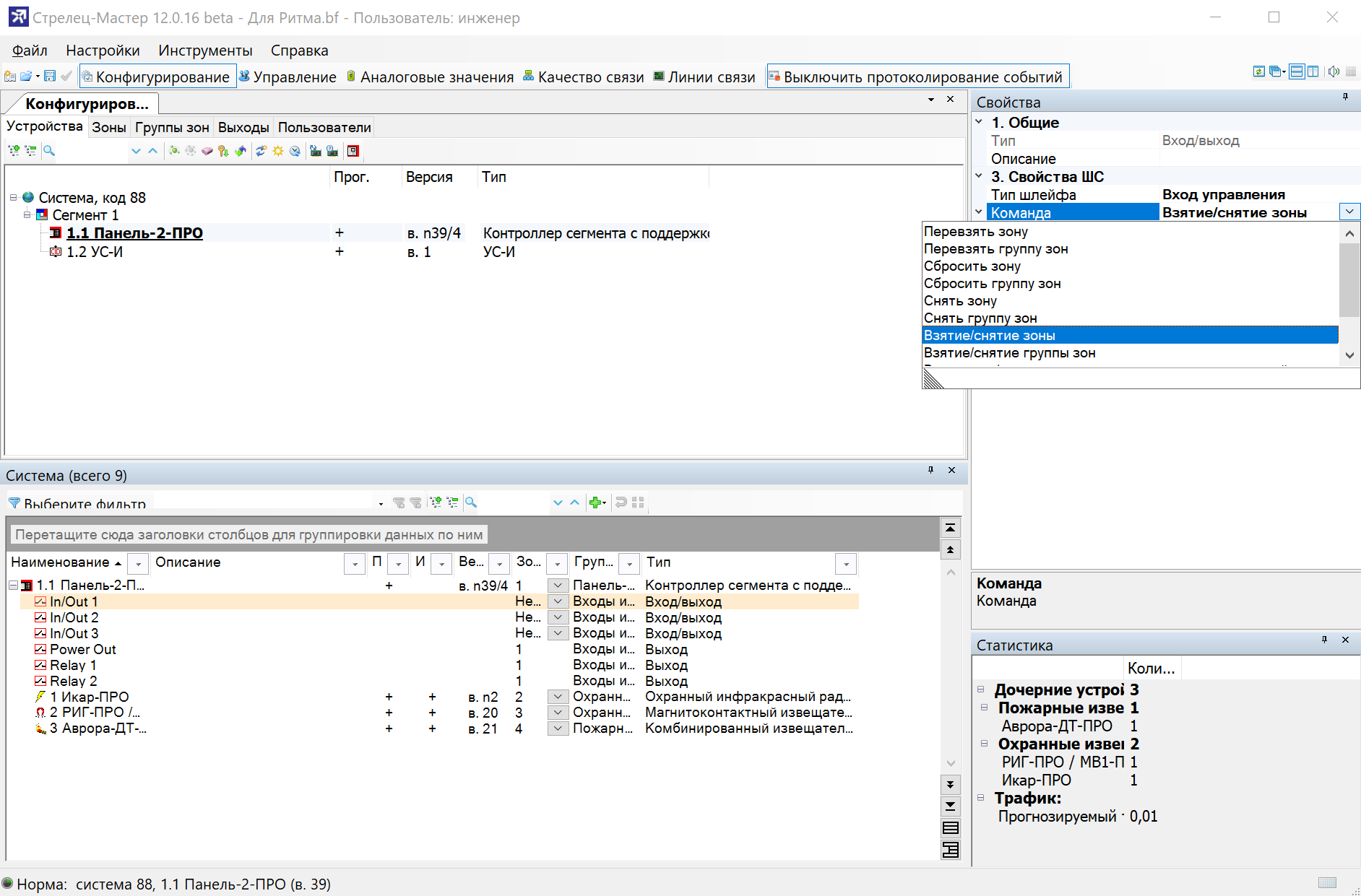Open the Файл menu
Image resolution: width=1361 pixels, height=896 pixels.
30,51
